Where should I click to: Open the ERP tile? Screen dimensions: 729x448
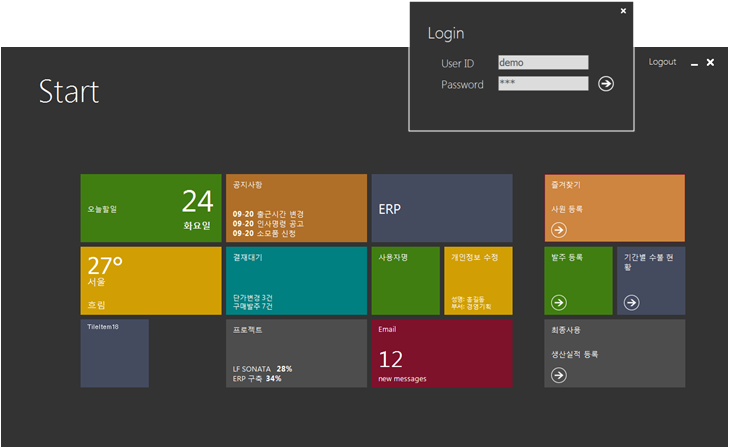(441, 208)
